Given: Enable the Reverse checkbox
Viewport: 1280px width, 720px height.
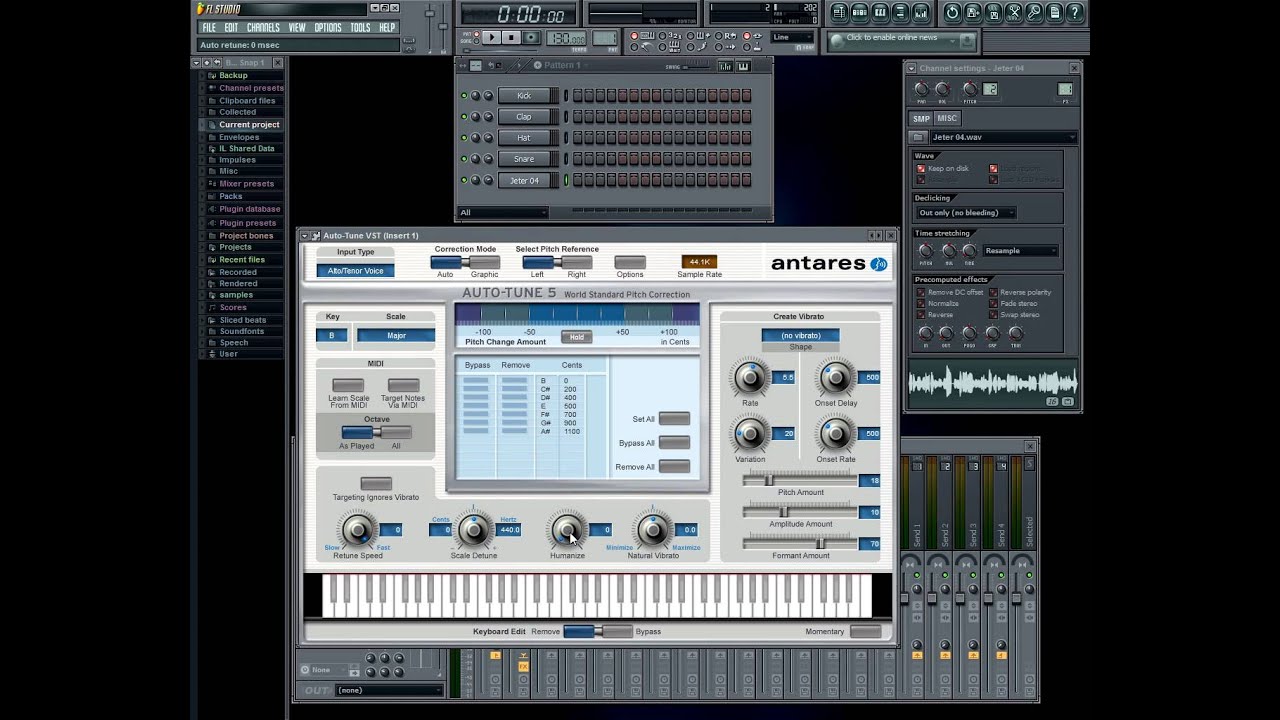Looking at the screenshot, I should click(921, 315).
